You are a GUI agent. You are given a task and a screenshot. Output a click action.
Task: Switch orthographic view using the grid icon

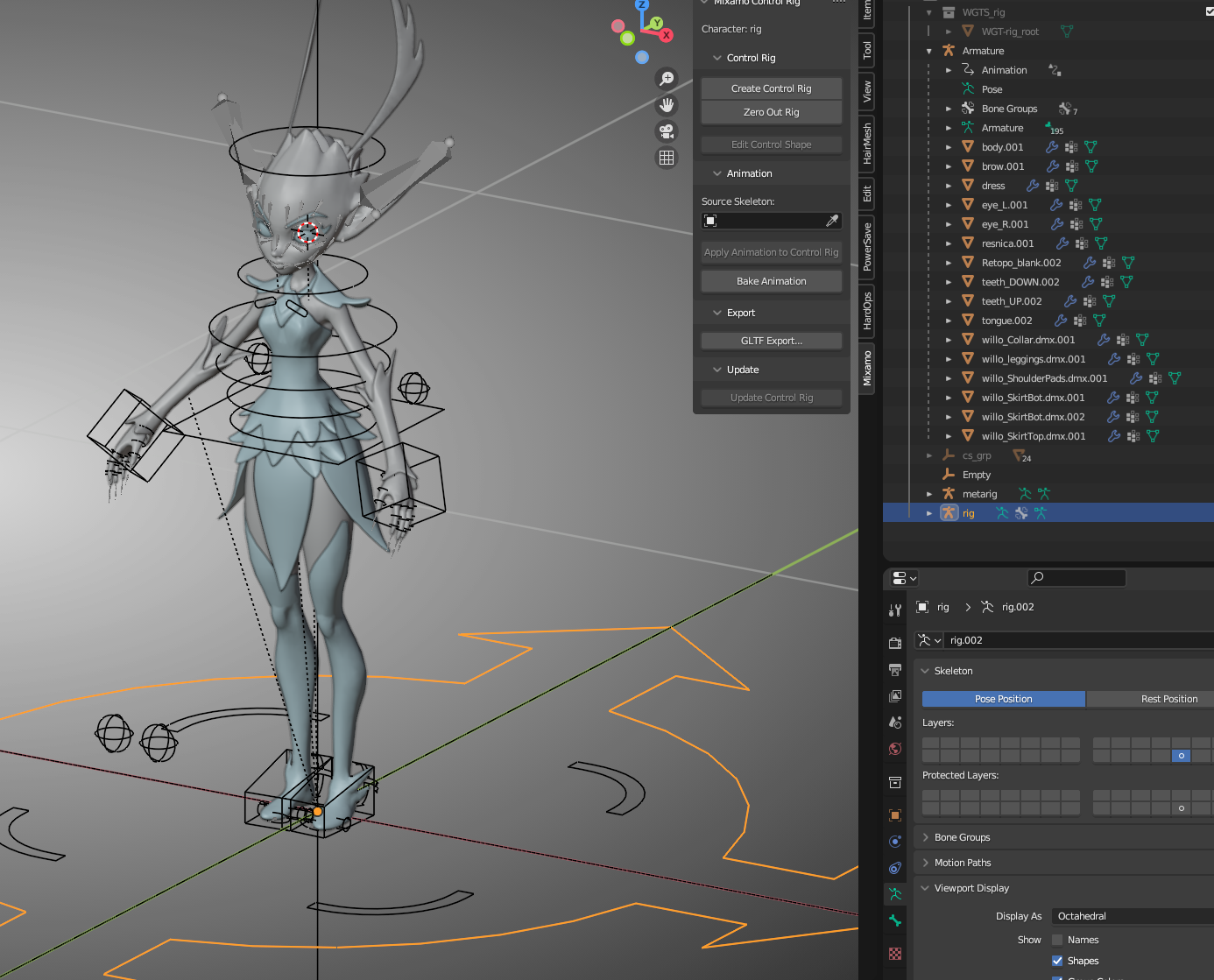click(667, 158)
